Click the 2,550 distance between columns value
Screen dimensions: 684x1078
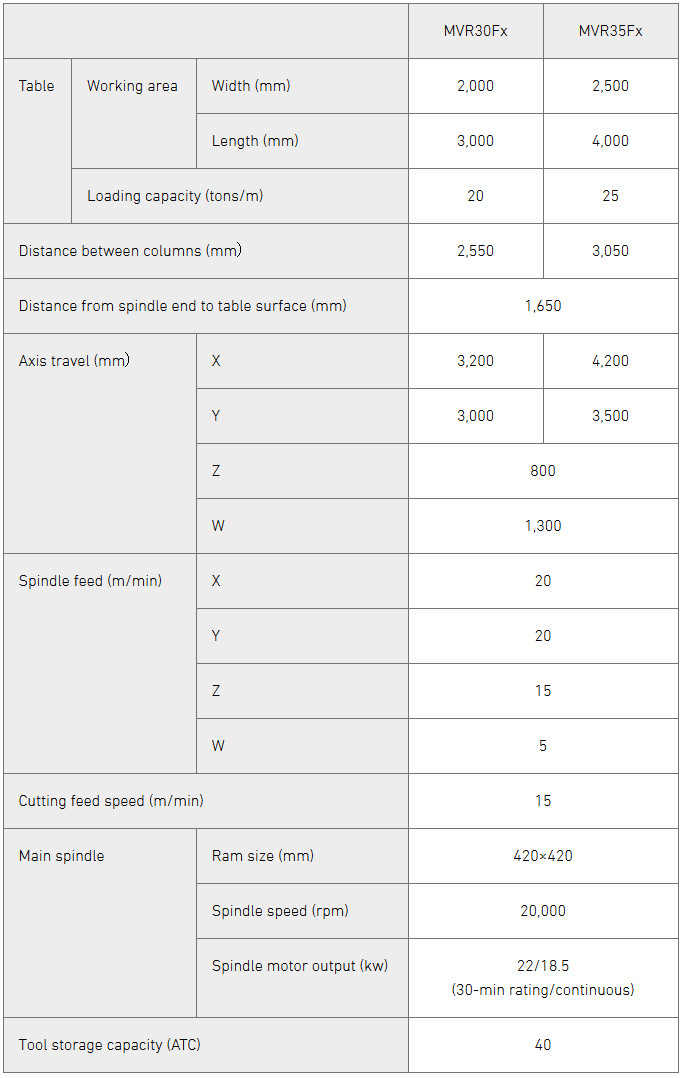475,251
